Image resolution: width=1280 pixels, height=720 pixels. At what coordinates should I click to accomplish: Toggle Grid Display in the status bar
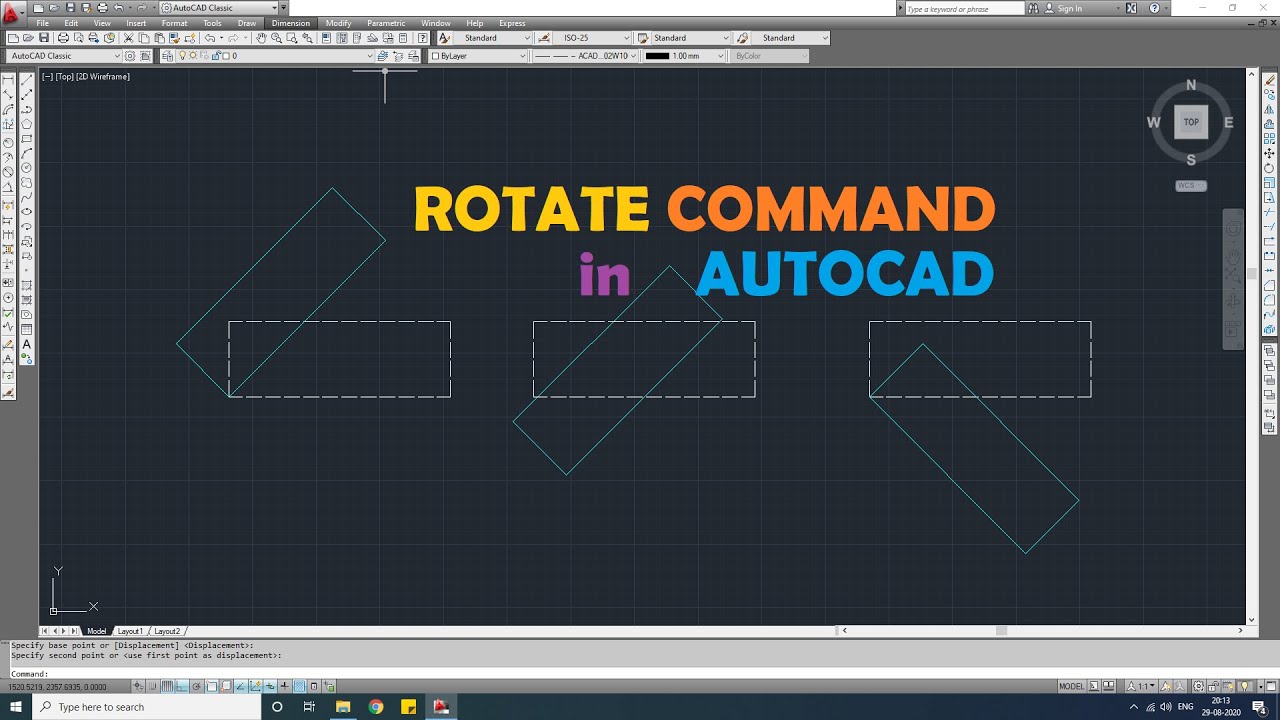click(167, 686)
